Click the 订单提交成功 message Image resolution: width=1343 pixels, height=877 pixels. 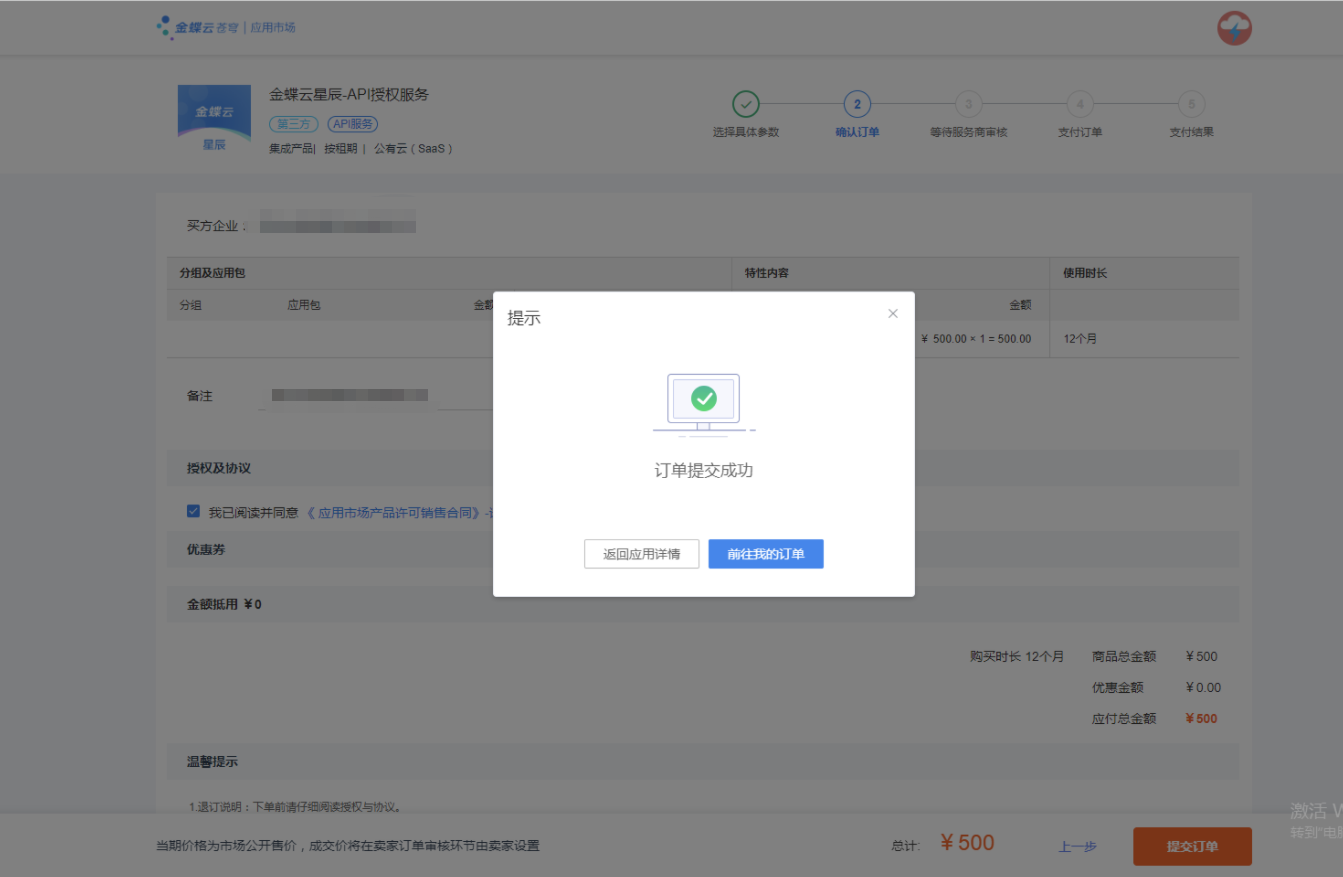click(704, 470)
